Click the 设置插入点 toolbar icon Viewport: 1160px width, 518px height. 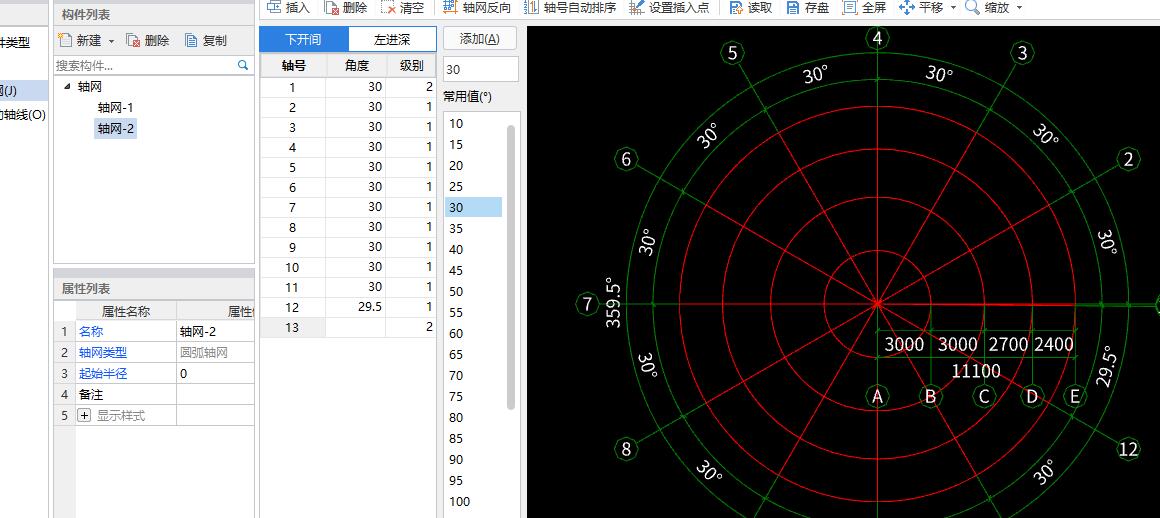(636, 7)
